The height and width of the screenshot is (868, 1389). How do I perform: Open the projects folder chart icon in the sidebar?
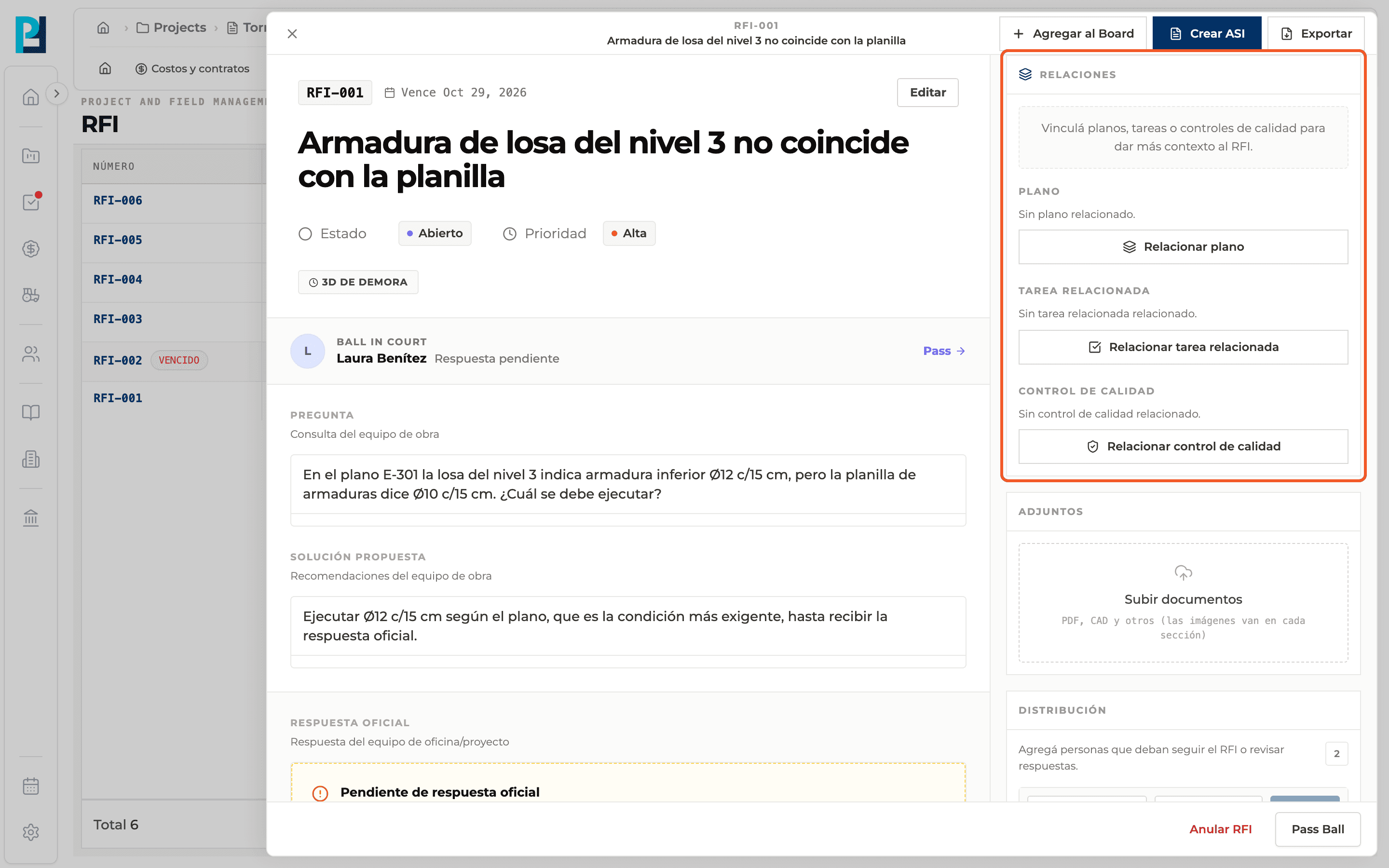pos(30,156)
